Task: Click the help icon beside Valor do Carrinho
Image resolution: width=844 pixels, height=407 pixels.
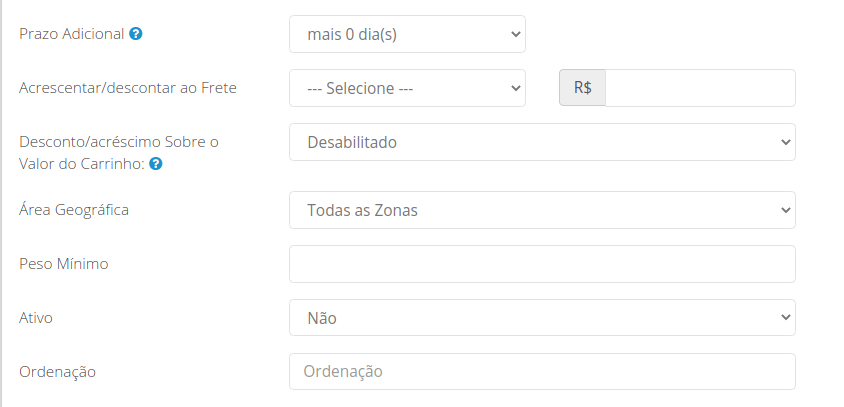Action: 156,164
